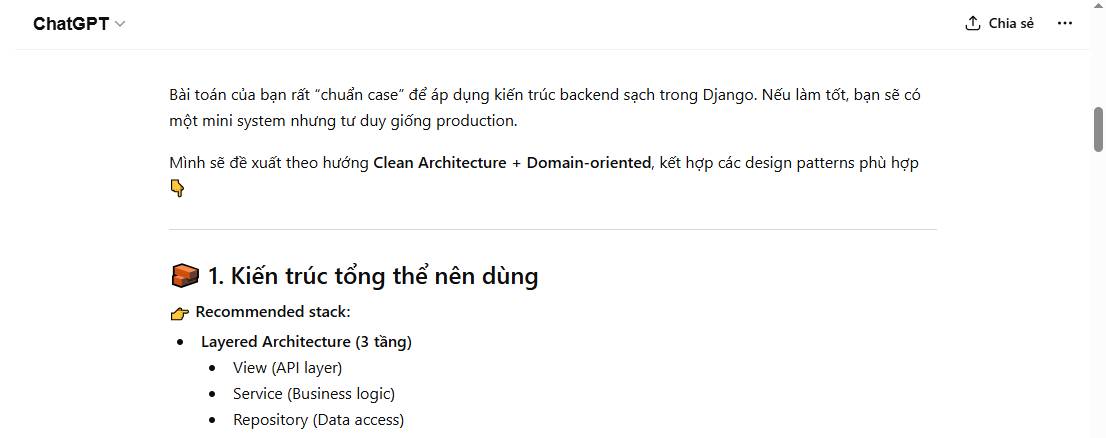Click the "View (API layer)" list item
Viewport: 1106px width, 438px height.
[x=287, y=368]
